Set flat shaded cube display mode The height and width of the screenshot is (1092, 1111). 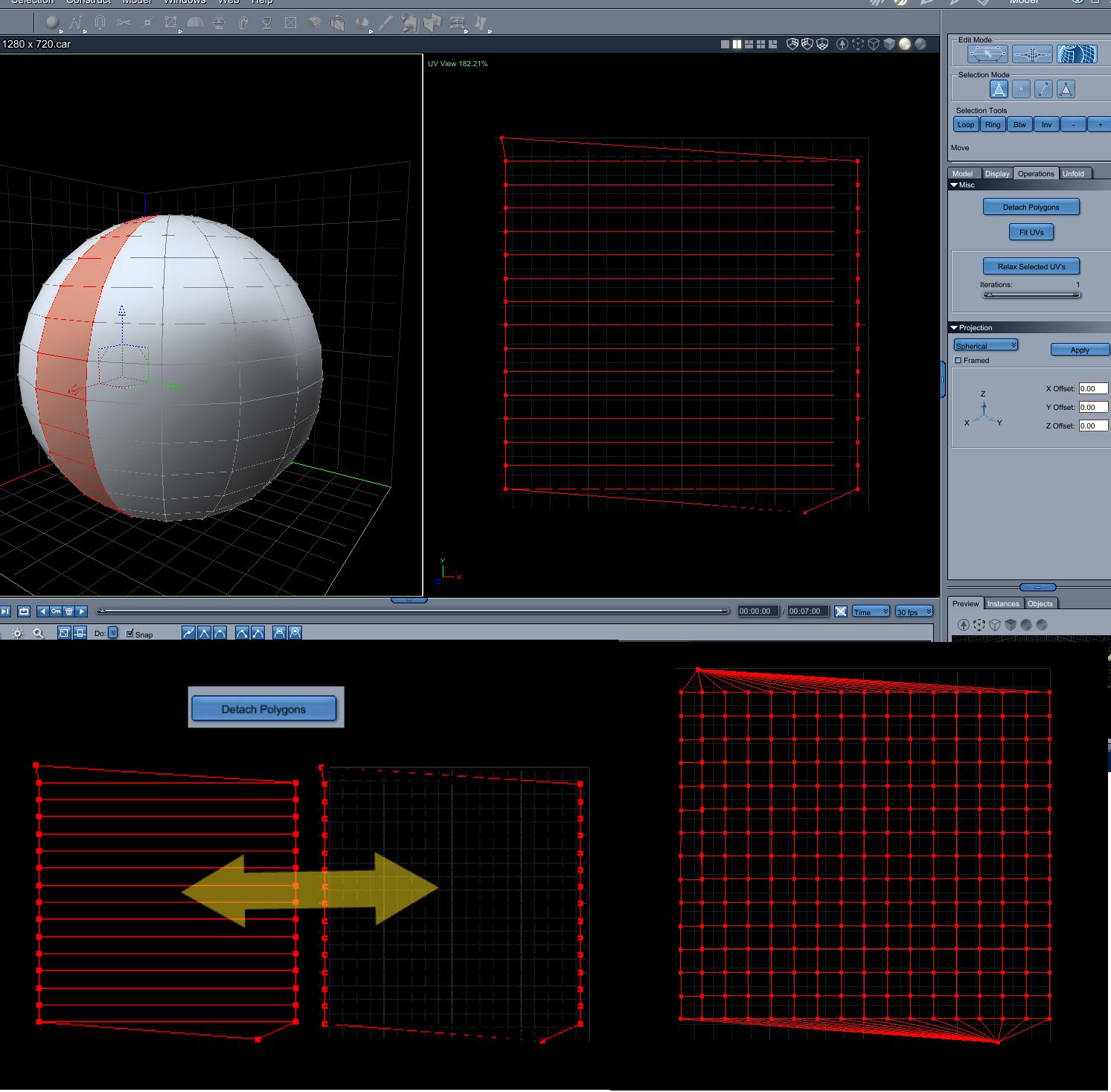(889, 45)
